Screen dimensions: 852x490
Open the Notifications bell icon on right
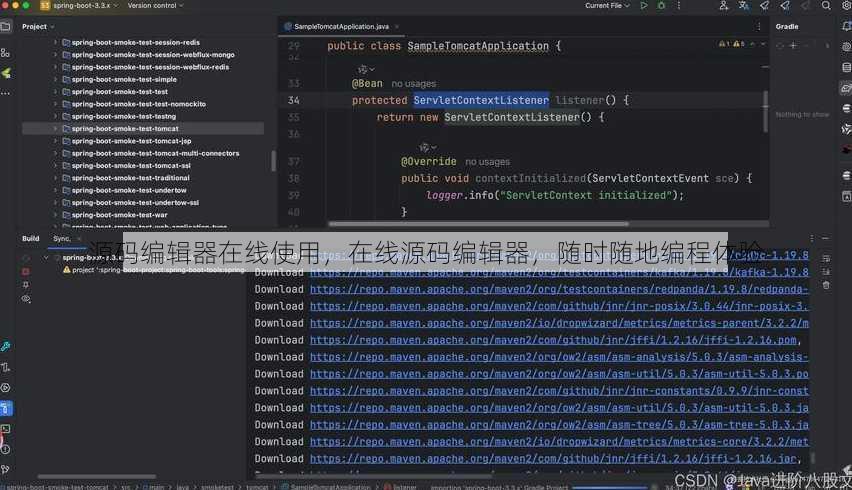[x=846, y=26]
